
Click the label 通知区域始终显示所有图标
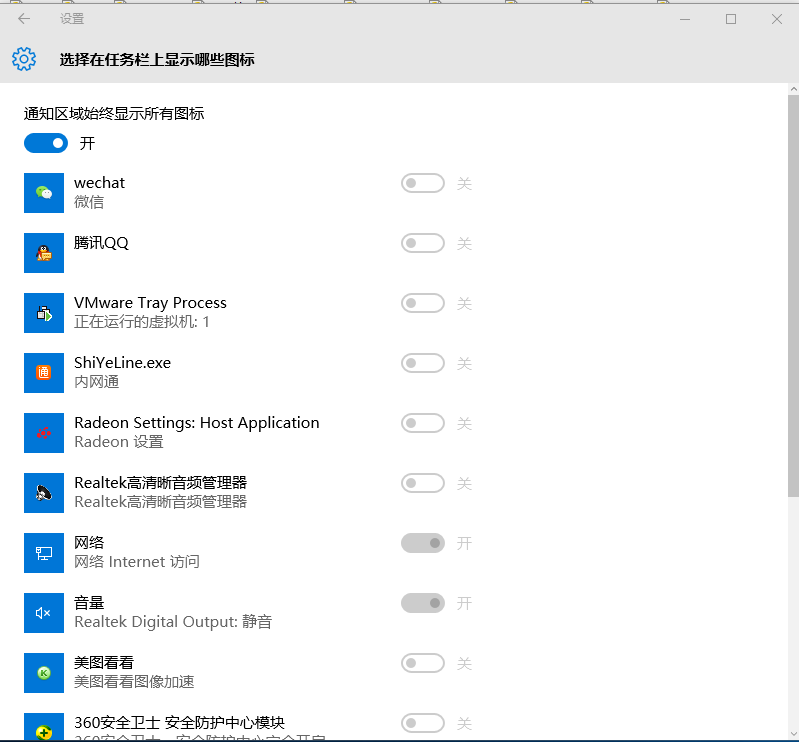tap(114, 113)
